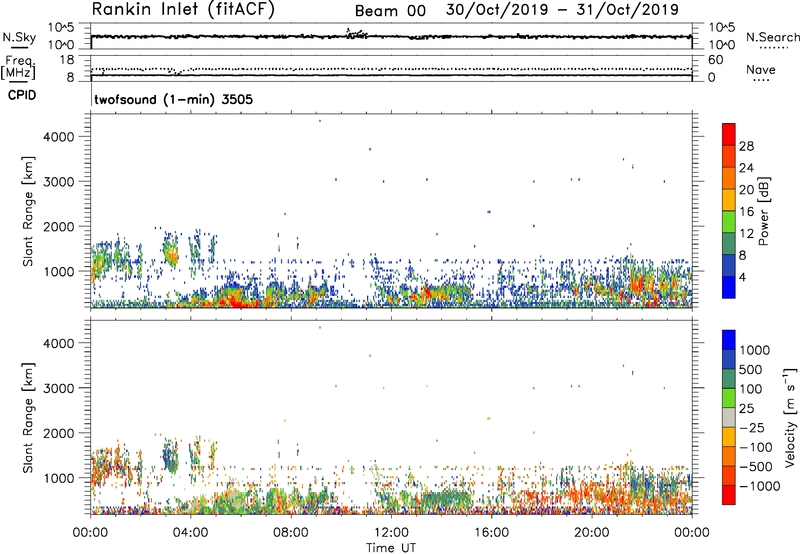Click the 12:00 time tick label
The height and width of the screenshot is (554, 800).
(391, 533)
